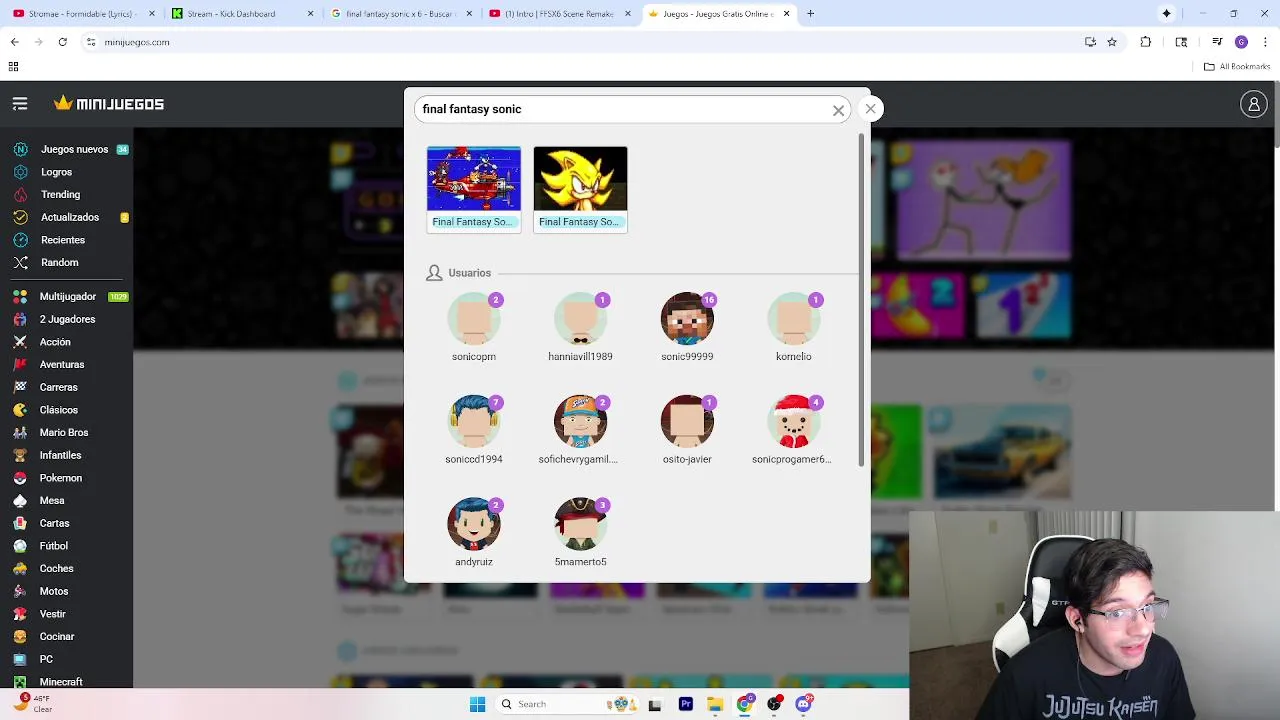The width and height of the screenshot is (1280, 720).
Task: Click the 2 Jugadores category icon
Action: pyautogui.click(x=20, y=319)
